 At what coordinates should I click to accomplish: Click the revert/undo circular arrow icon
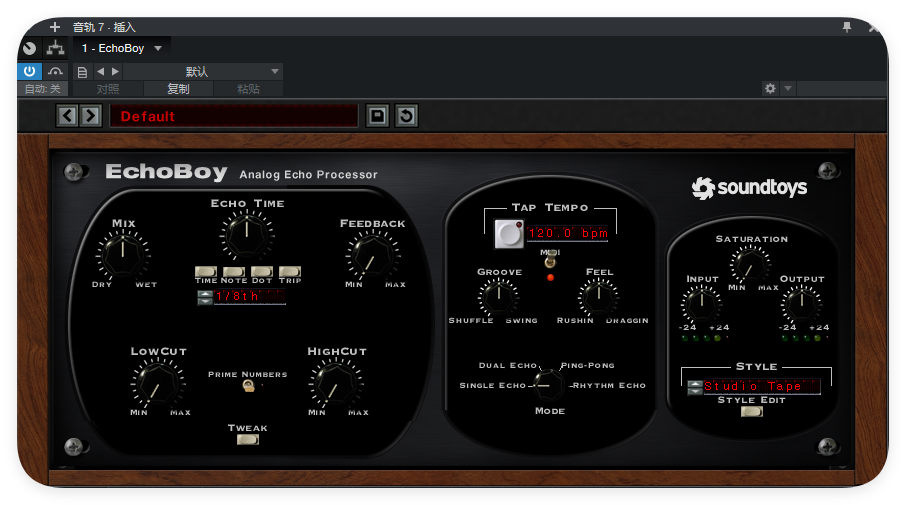coord(406,116)
